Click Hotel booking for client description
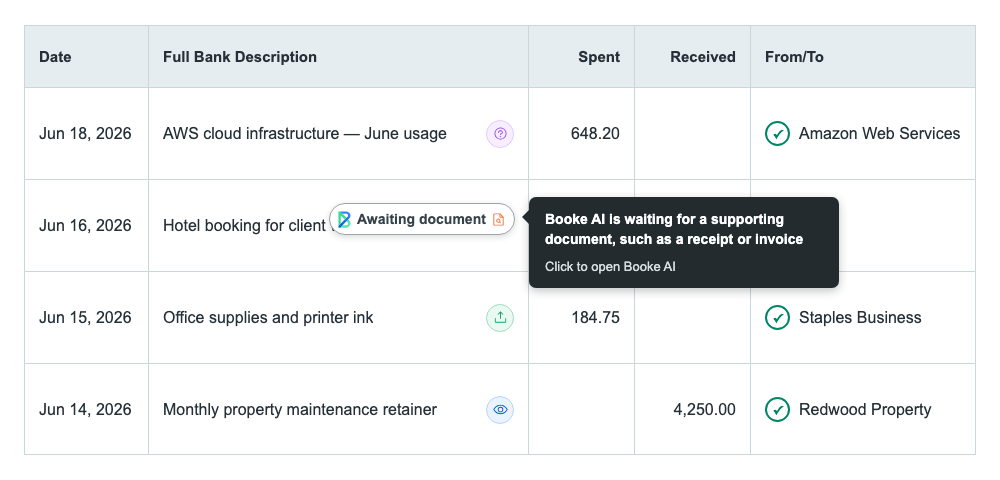This screenshot has height=480, width=1000. coord(245,226)
